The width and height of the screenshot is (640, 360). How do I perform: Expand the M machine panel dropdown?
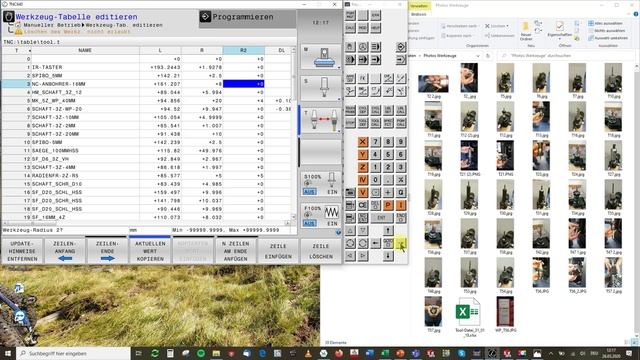coord(338,67)
